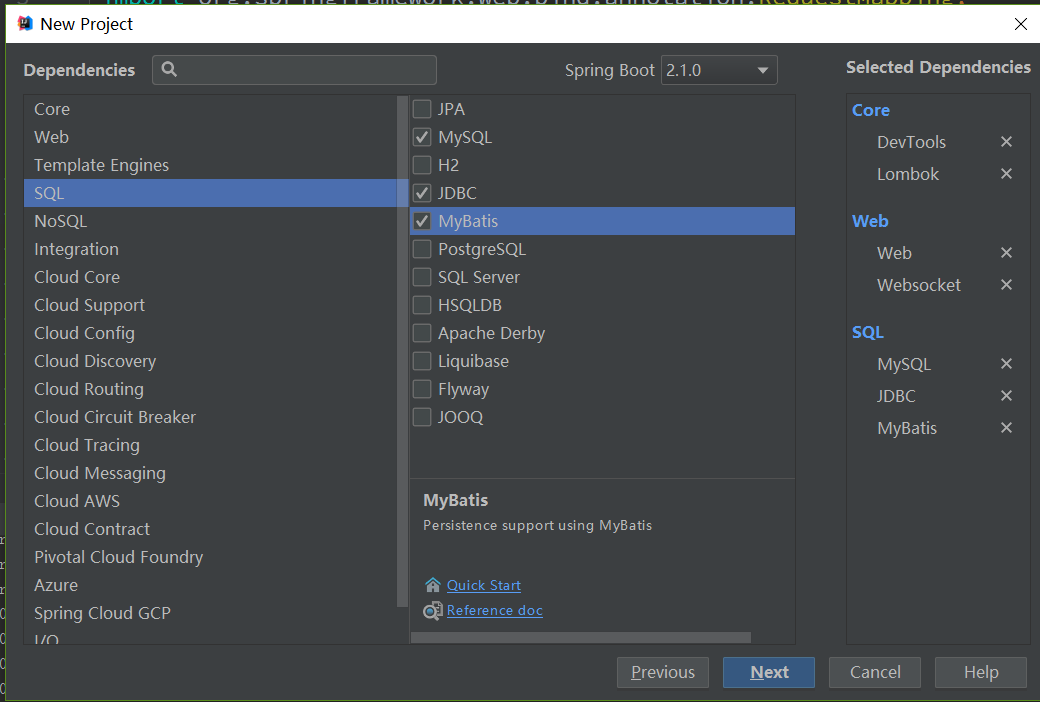This screenshot has height=702, width=1040.
Task: Open the Reference doc link
Action: point(495,610)
